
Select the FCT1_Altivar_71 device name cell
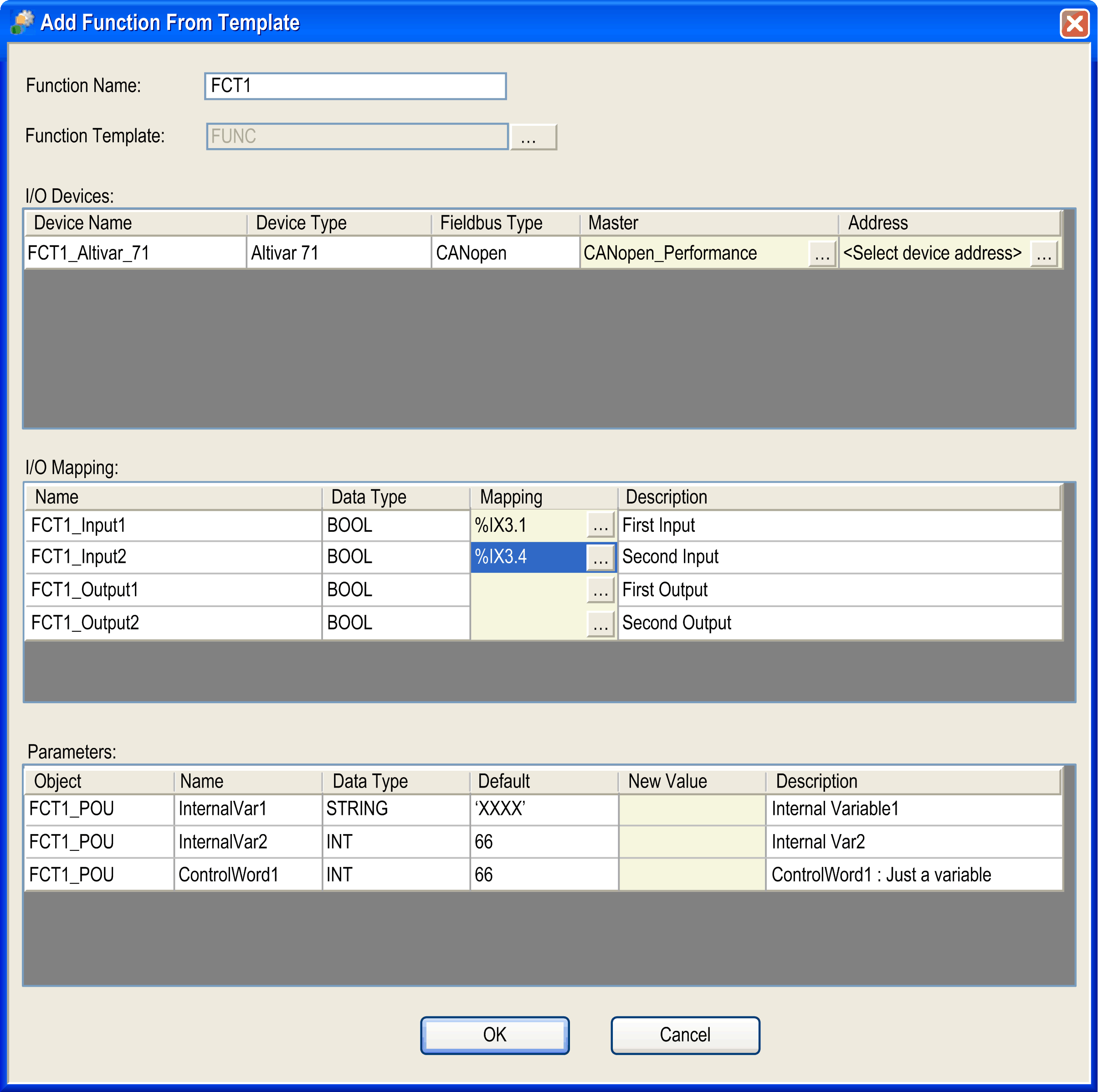click(x=135, y=253)
